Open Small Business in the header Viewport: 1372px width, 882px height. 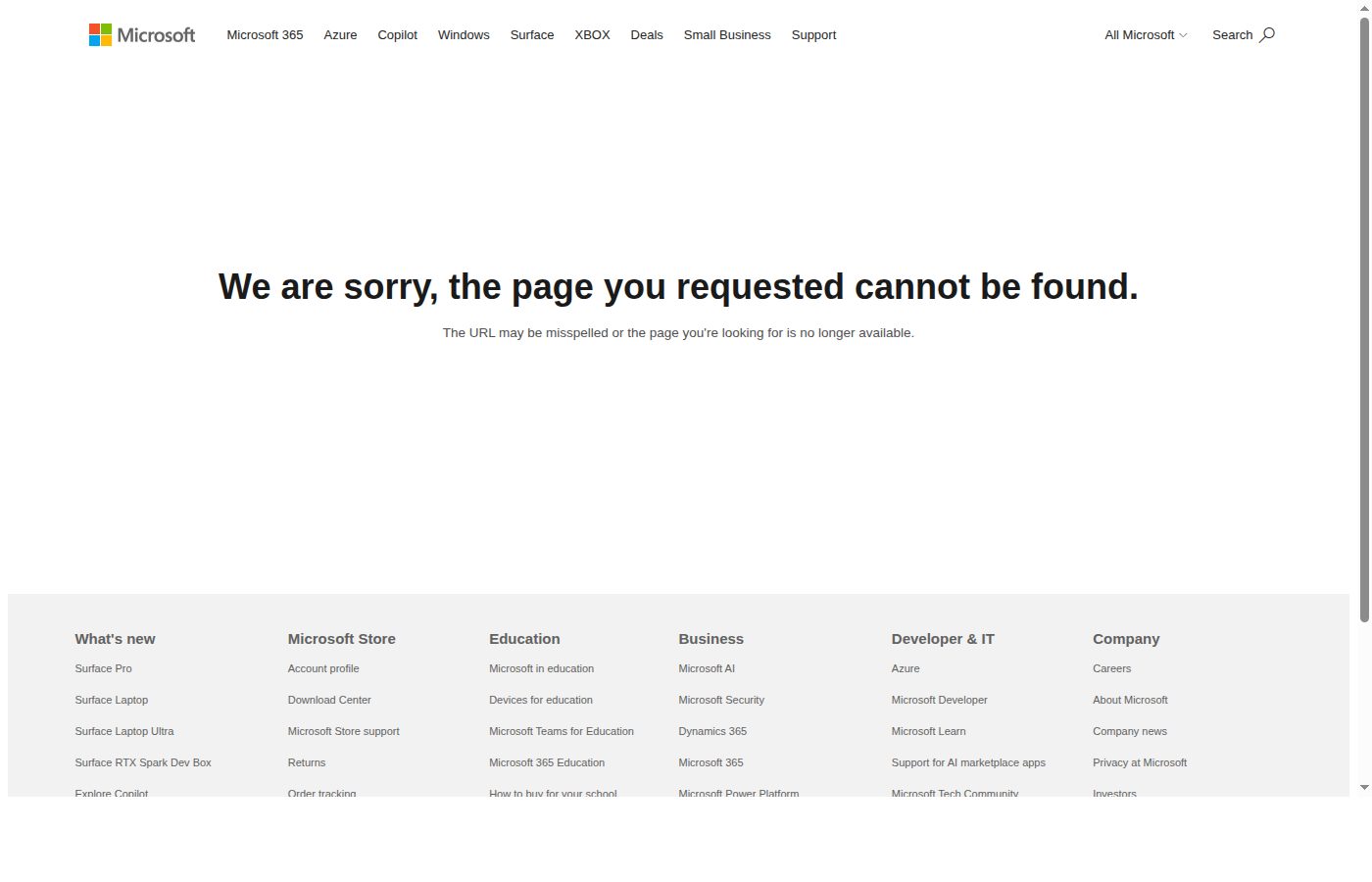click(727, 34)
